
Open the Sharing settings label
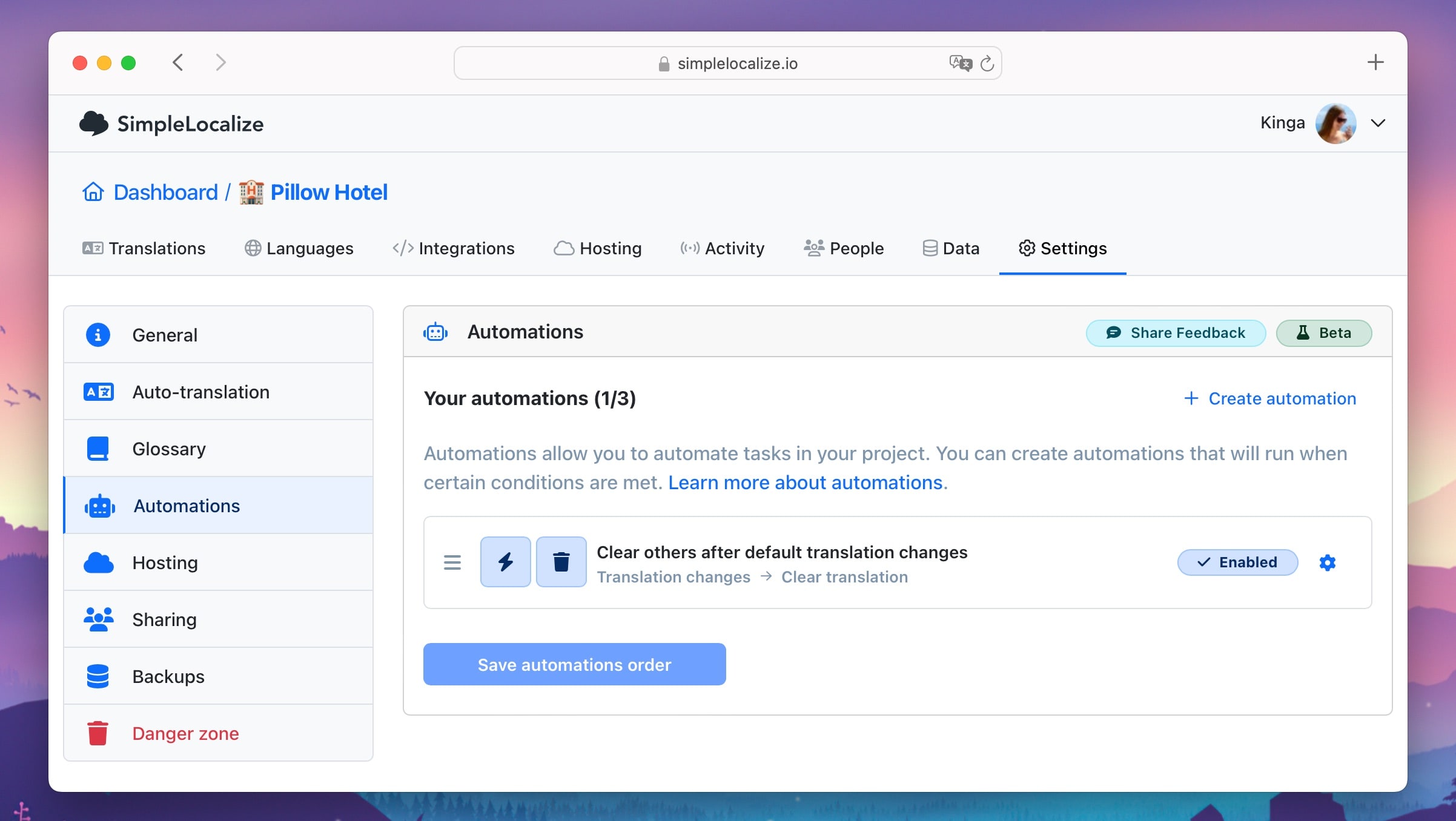(164, 619)
